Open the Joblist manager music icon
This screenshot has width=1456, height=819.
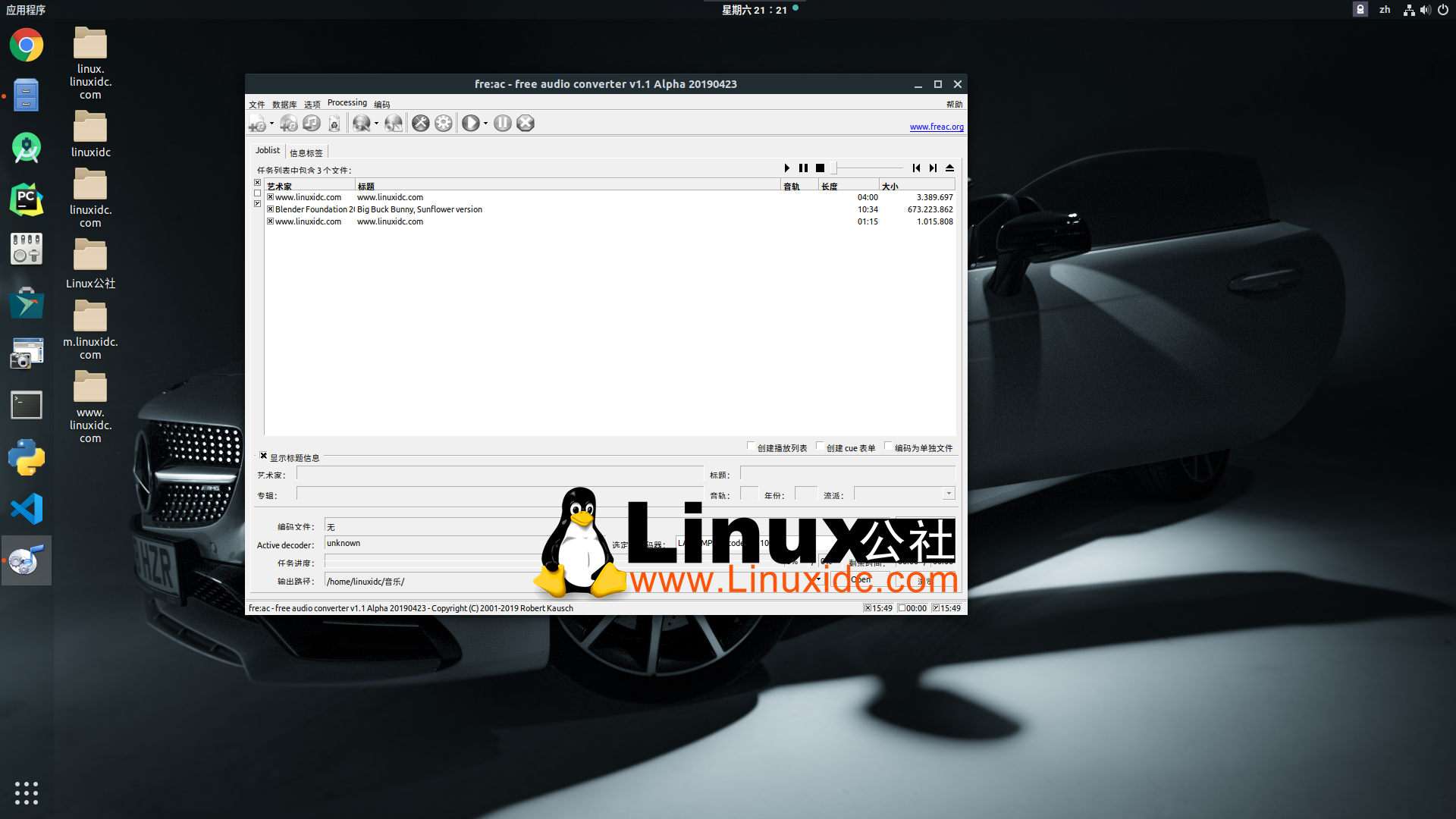[311, 123]
